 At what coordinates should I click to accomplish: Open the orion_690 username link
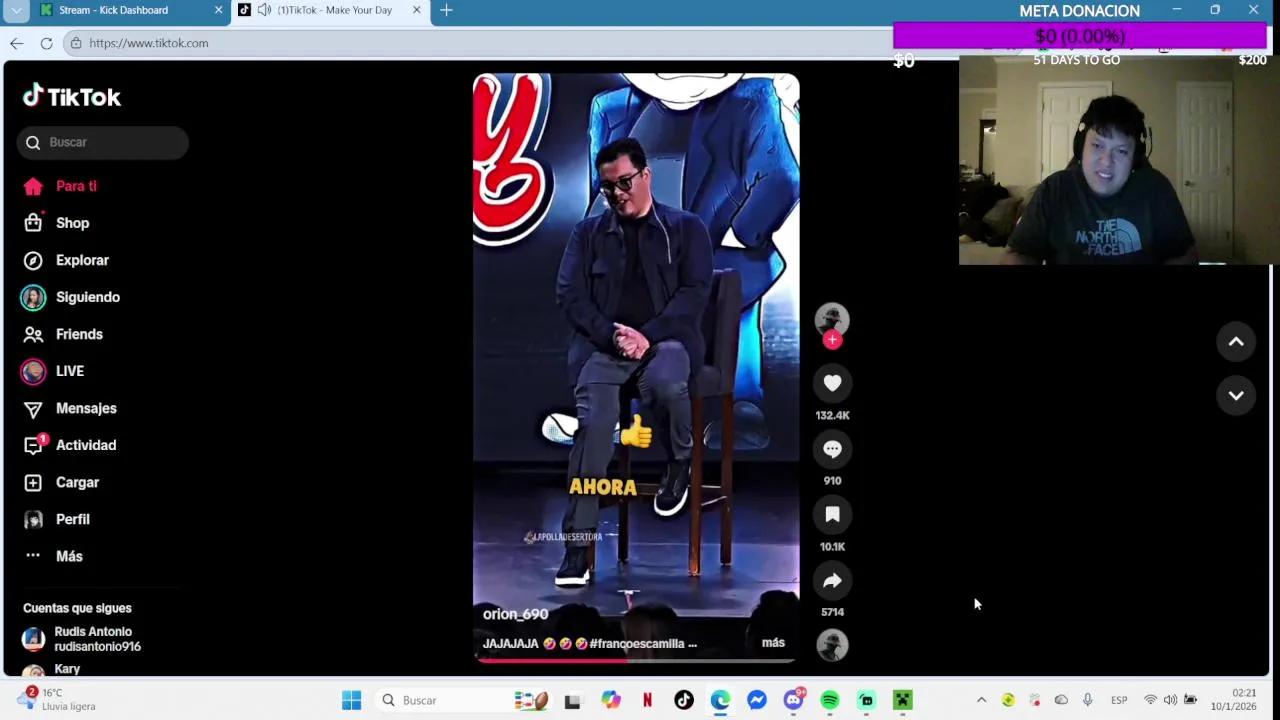516,614
